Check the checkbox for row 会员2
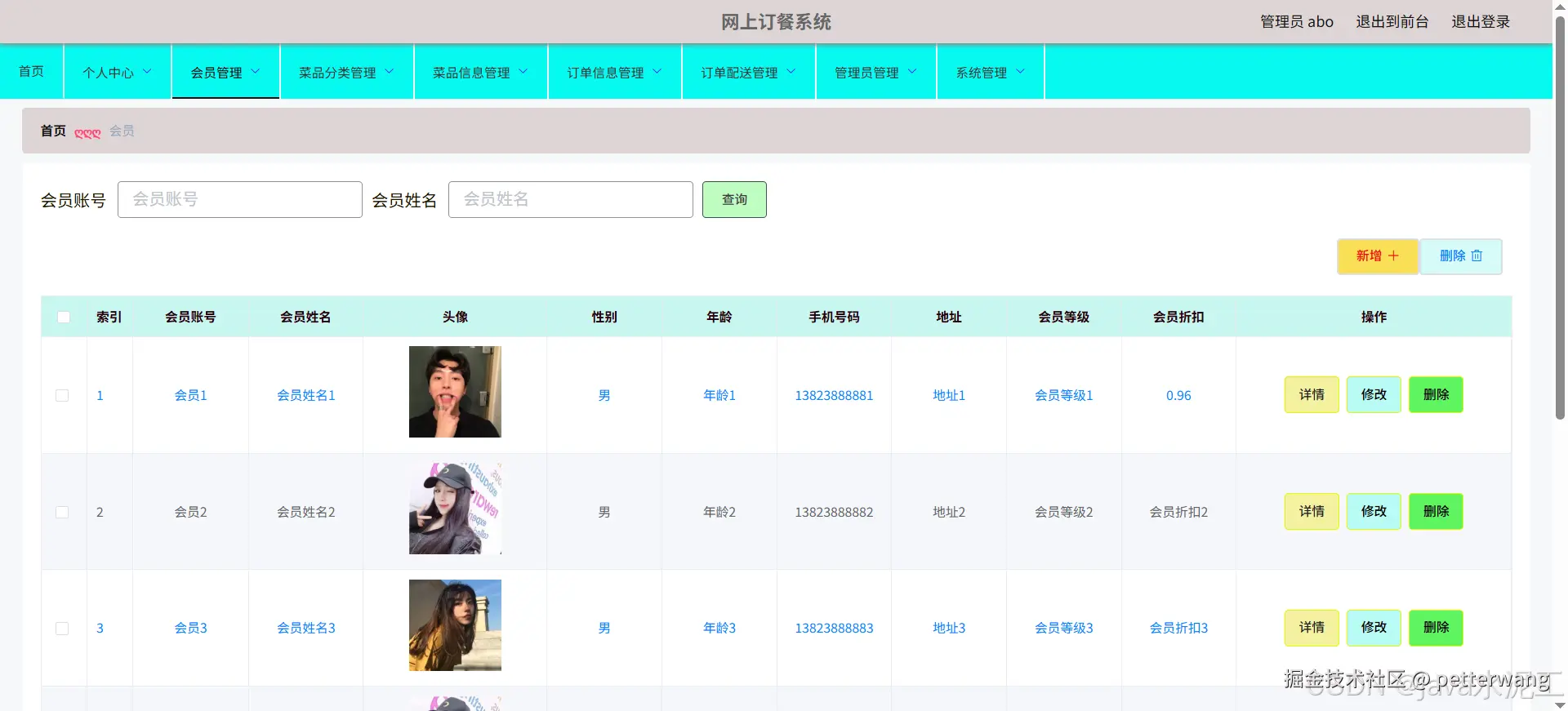This screenshot has width=1568, height=711. pyautogui.click(x=62, y=512)
